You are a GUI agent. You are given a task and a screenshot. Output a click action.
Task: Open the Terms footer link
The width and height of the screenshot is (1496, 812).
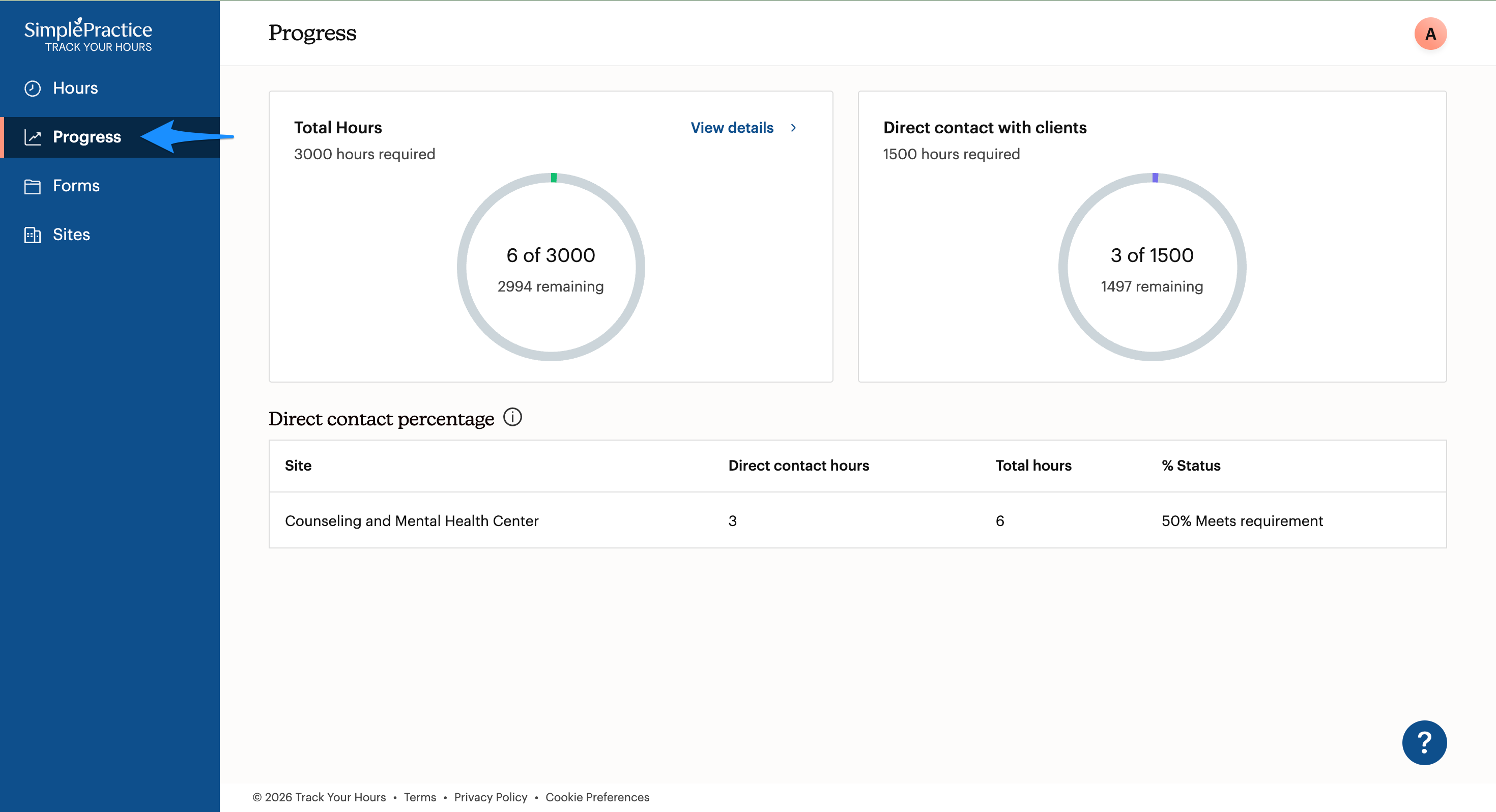point(420,797)
